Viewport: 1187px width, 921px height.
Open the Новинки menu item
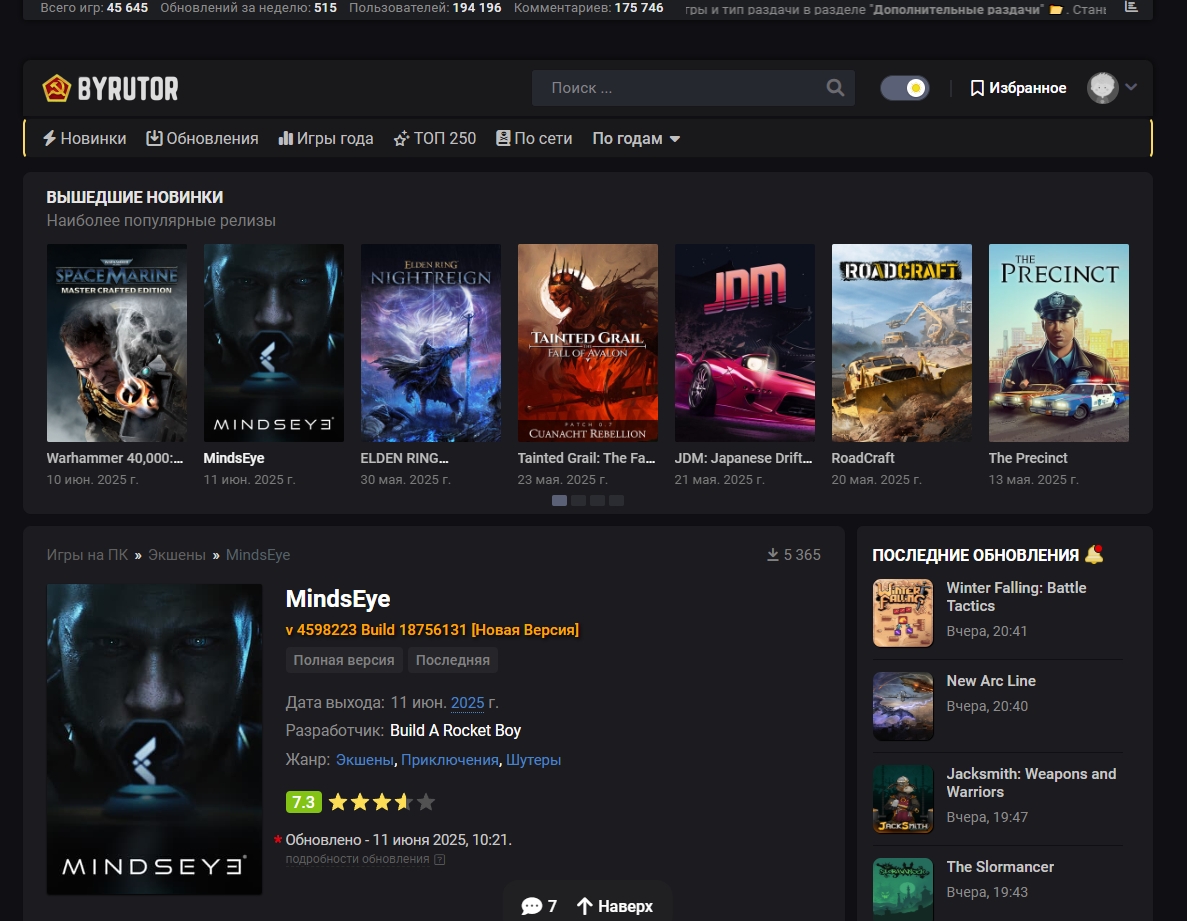coord(85,138)
